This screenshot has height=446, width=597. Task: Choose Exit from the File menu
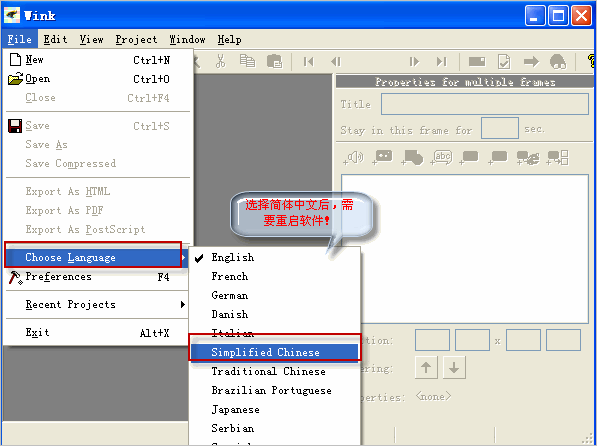tap(97, 333)
